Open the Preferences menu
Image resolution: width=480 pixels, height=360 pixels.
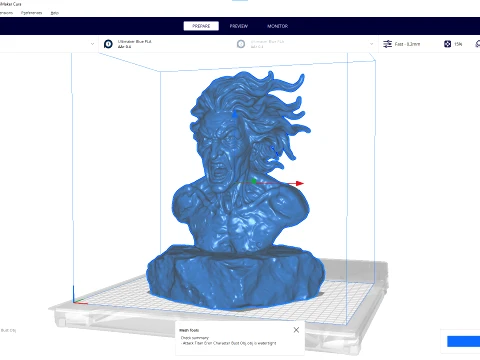32,13
